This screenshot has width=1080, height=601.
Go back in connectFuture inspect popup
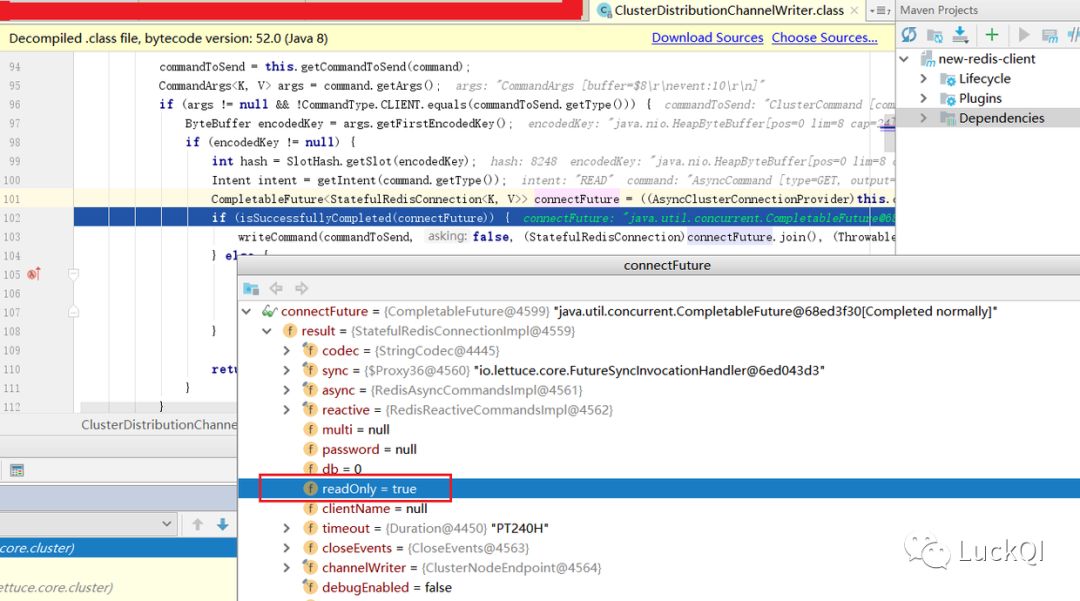[x=276, y=288]
